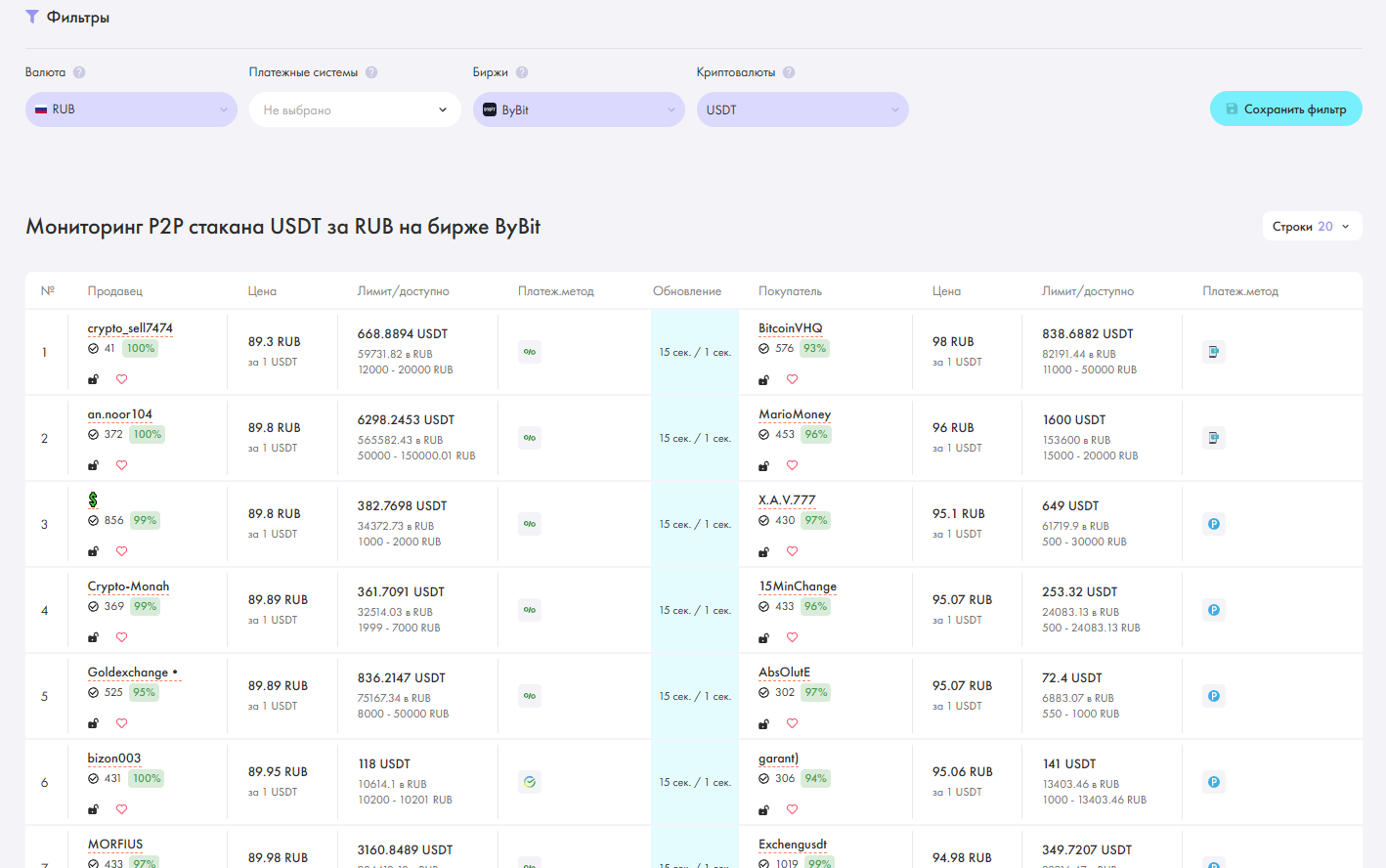Open buyer profile MarioMoney
Screen dimensions: 1386x868
(795, 414)
